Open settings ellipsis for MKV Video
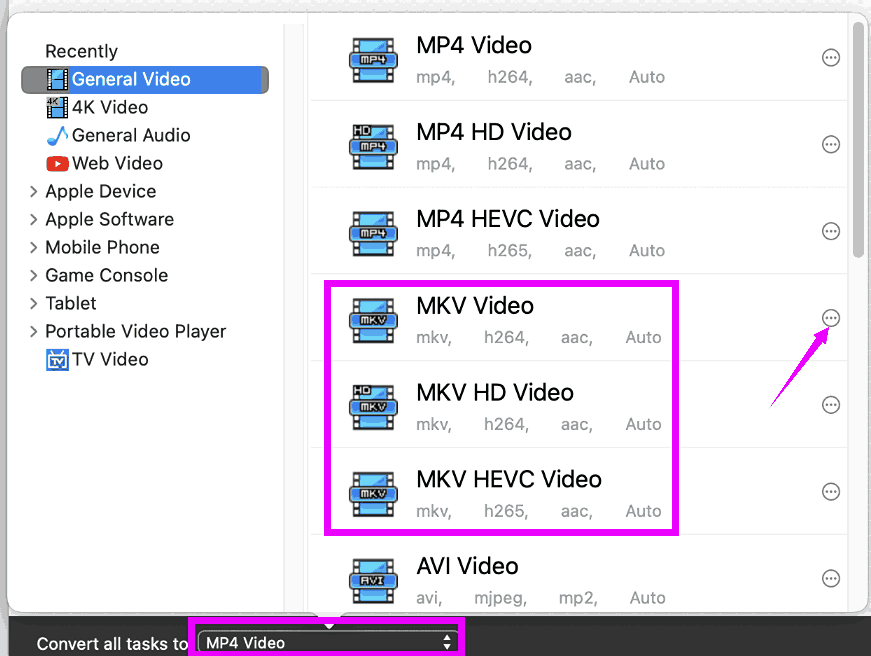Screen dimensions: 871x656 (830, 318)
